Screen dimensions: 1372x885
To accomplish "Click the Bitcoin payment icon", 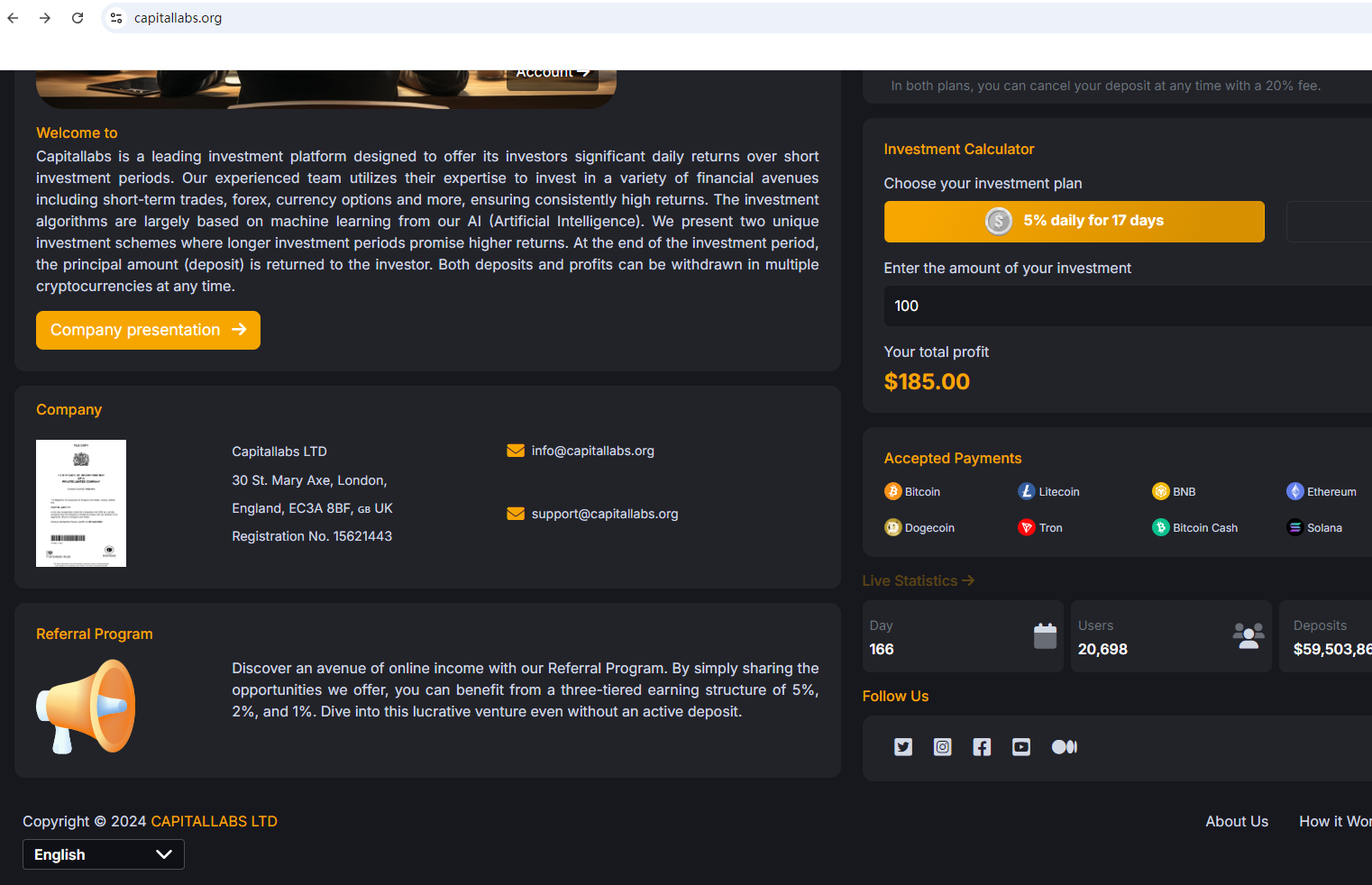I will tap(893, 491).
